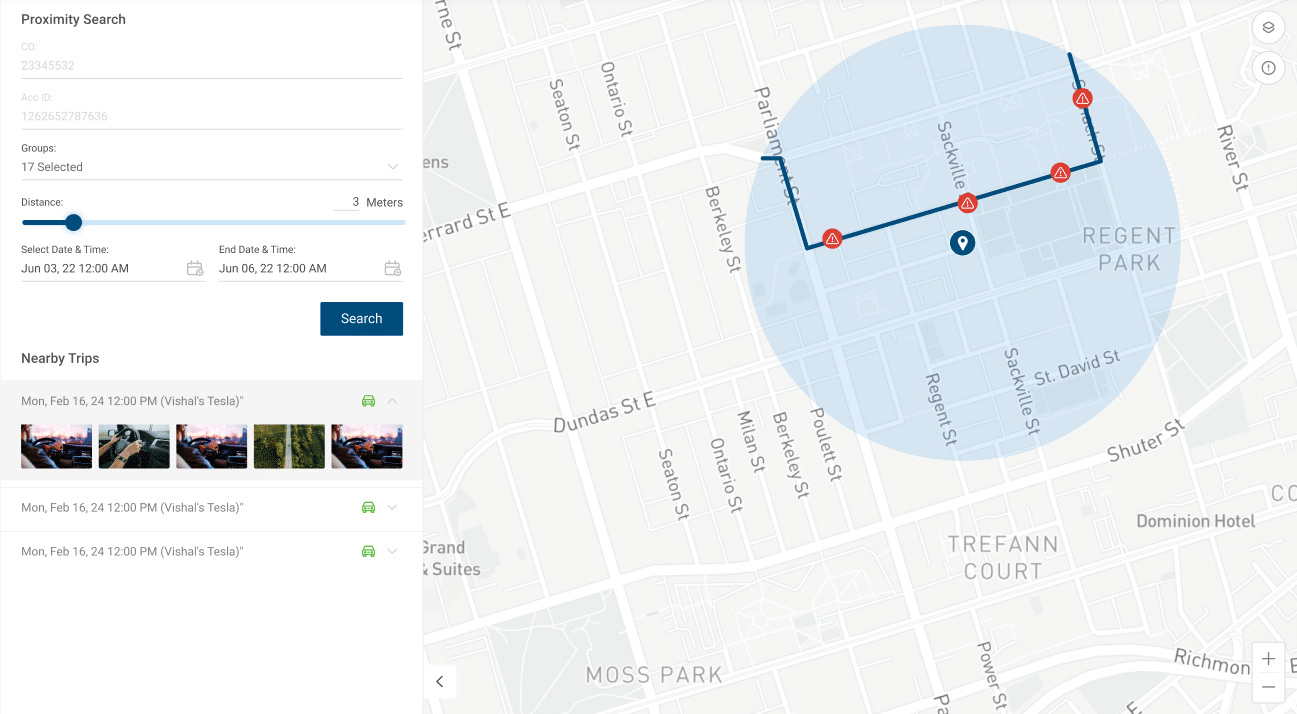This screenshot has width=1297, height=714.
Task: Click the distance value input field
Action: click(x=347, y=202)
